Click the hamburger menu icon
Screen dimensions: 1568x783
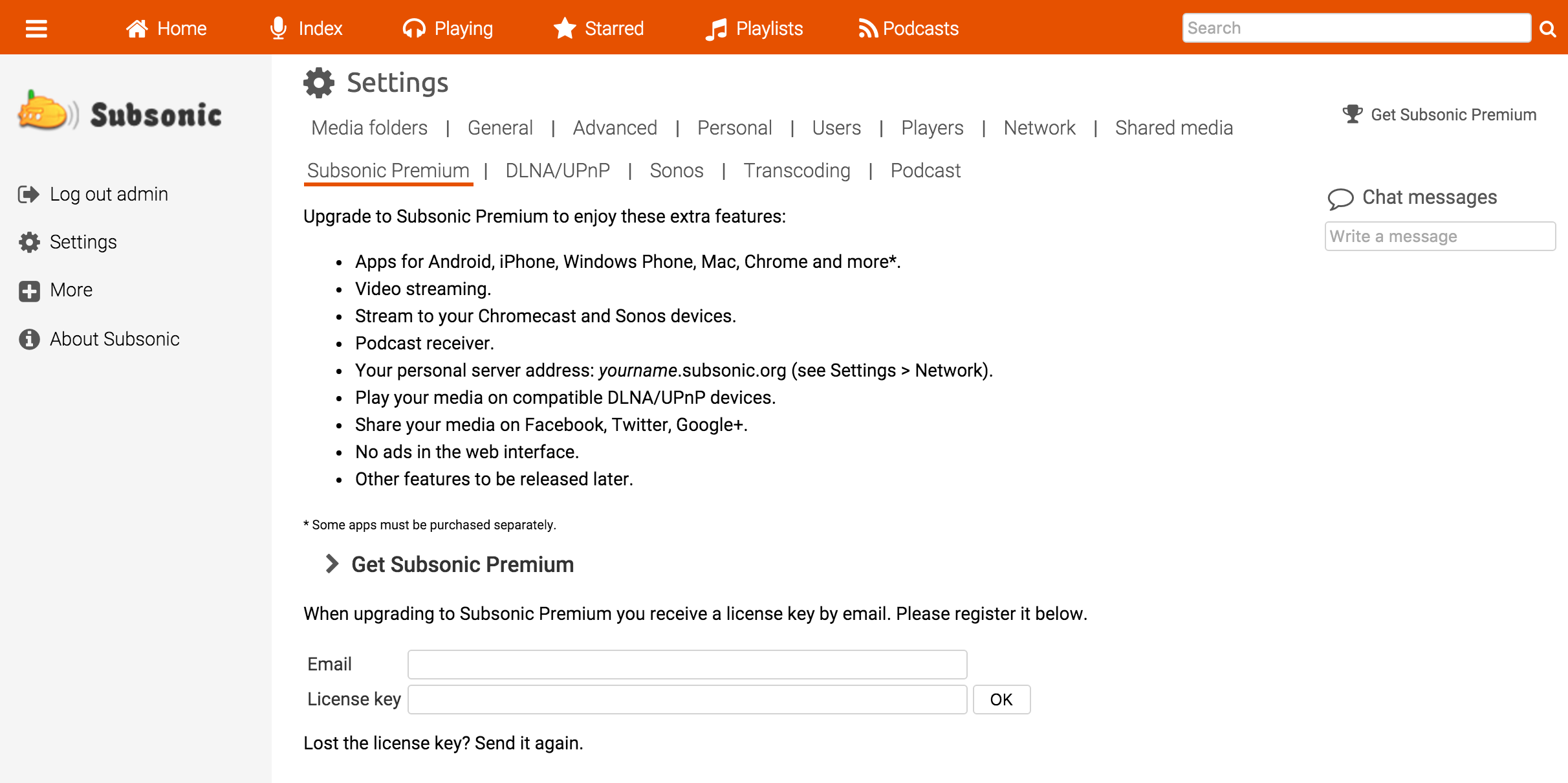pyautogui.click(x=35, y=27)
